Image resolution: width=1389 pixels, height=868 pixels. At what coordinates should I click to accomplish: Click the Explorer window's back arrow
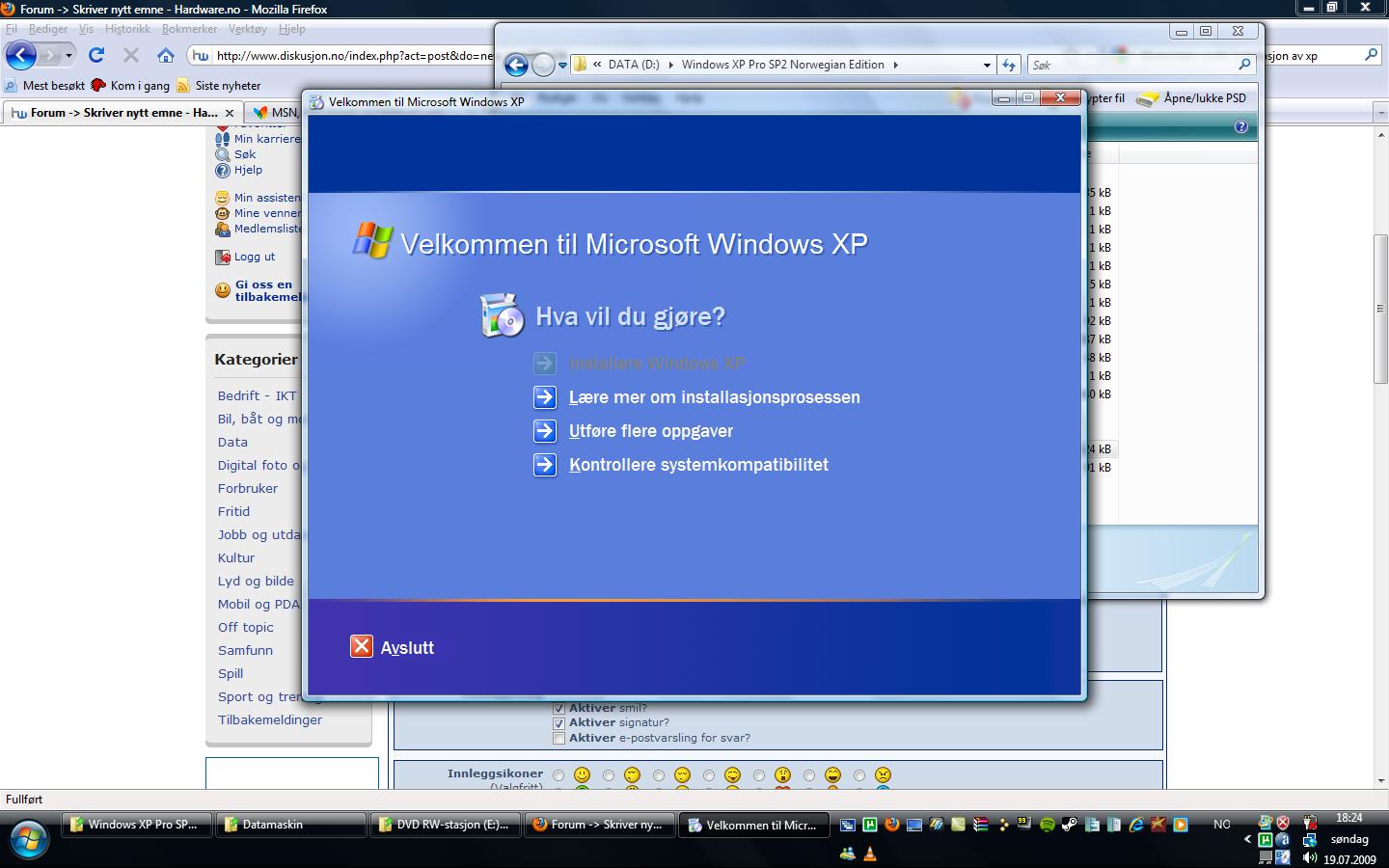(517, 65)
